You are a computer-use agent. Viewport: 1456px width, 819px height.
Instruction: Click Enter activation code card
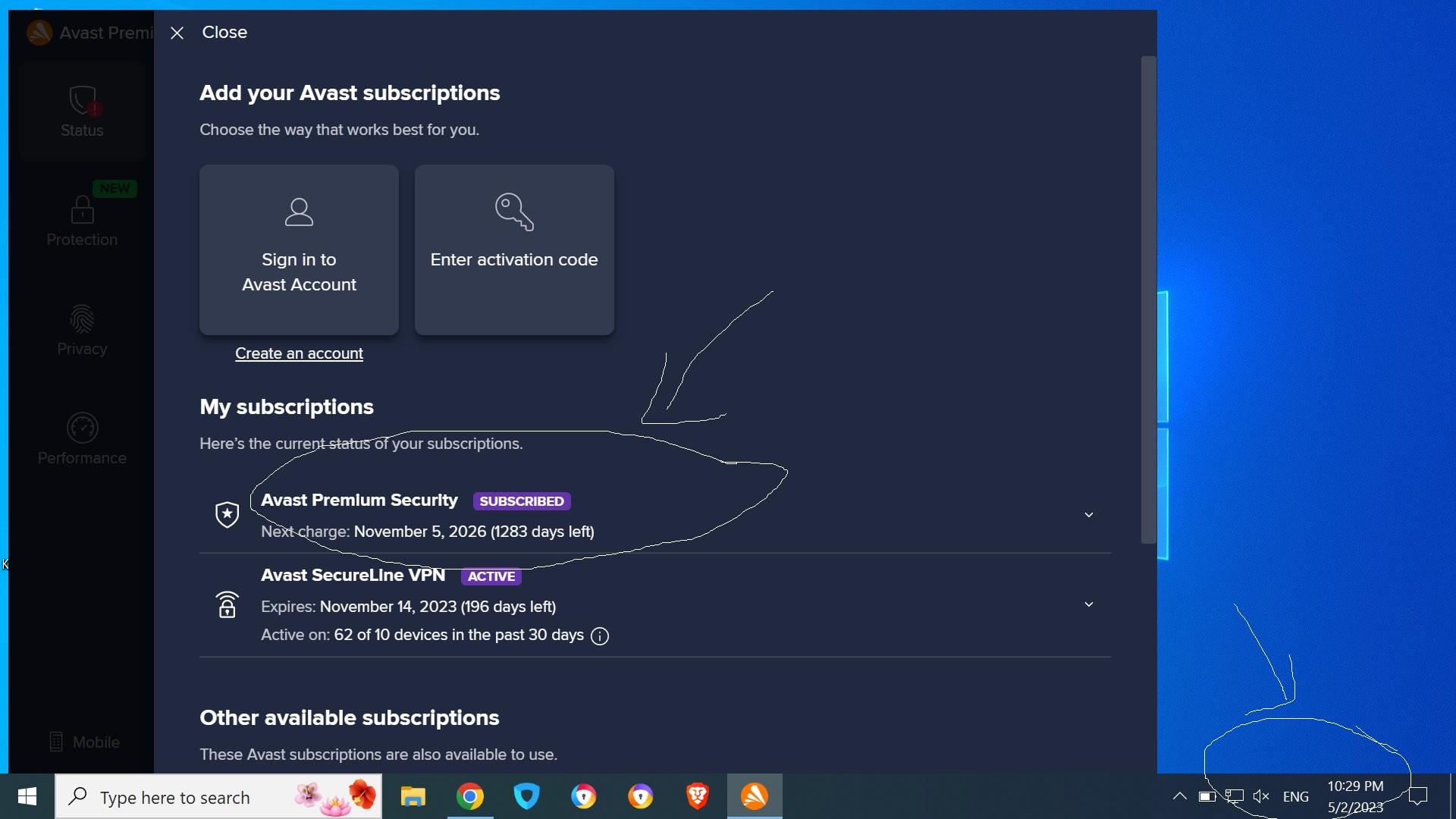tap(514, 249)
